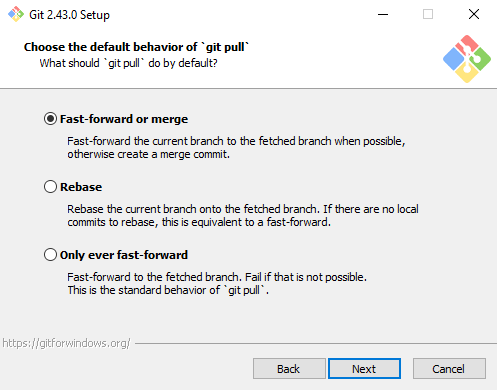The height and width of the screenshot is (390, 497).
Task: Click the 'Only ever fast-forward' label
Action: tap(124, 255)
